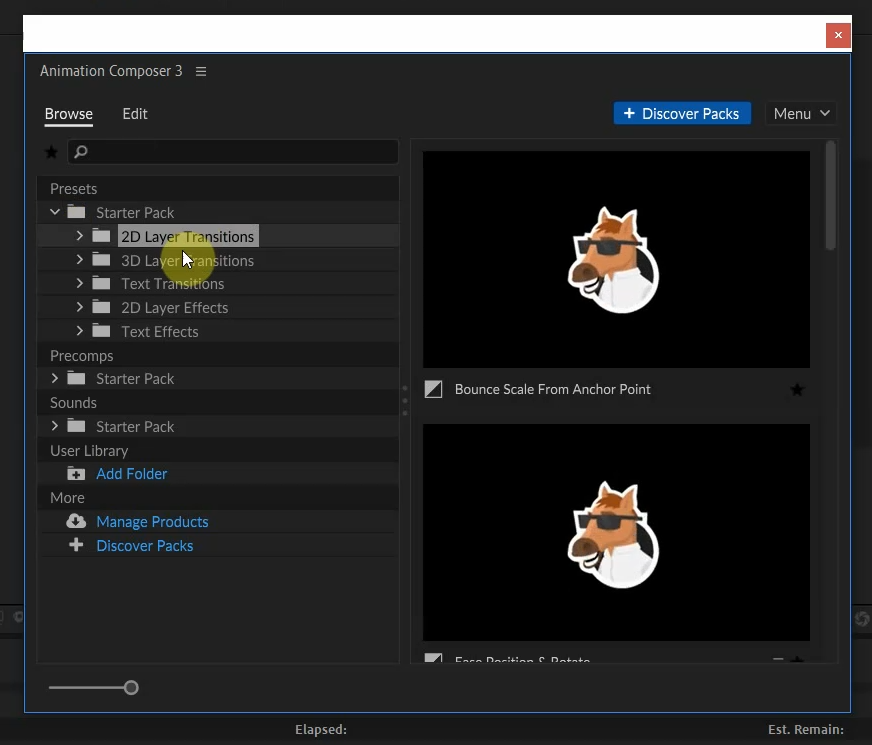The width and height of the screenshot is (872, 745).
Task: Click the transparency checker icon beside Bounce Scale
Action: pyautogui.click(x=433, y=389)
